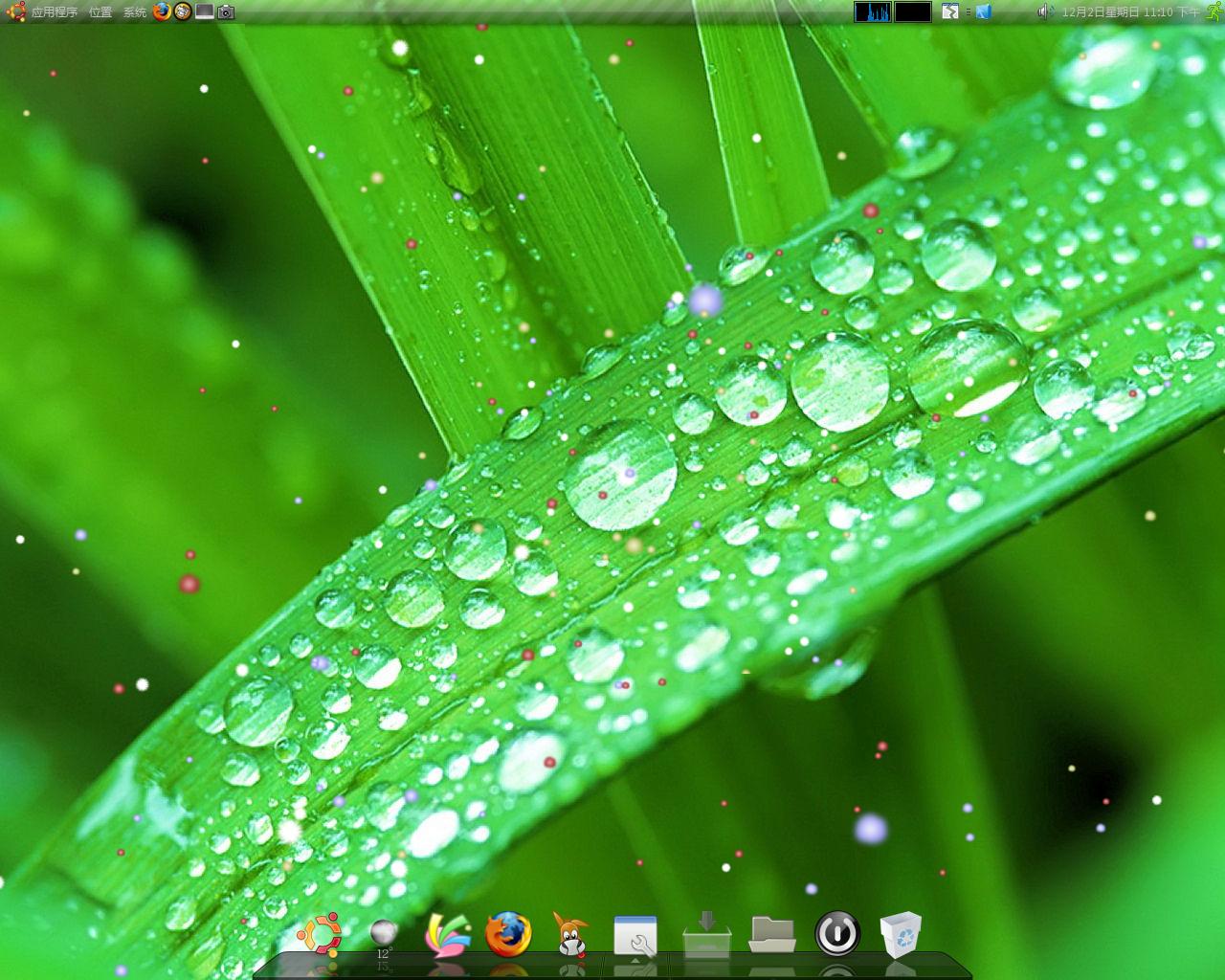
Task: Open the 位置 places menu
Action: tap(100, 11)
